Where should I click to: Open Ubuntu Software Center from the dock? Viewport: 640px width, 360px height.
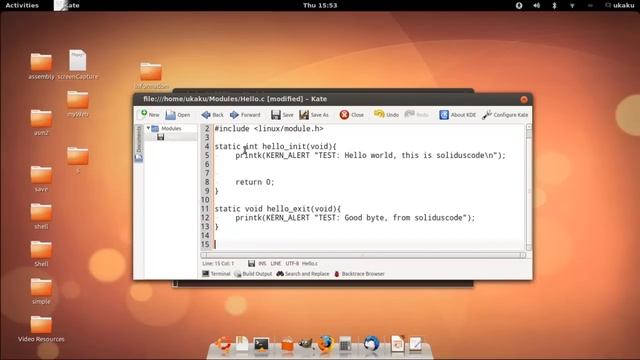coord(287,344)
